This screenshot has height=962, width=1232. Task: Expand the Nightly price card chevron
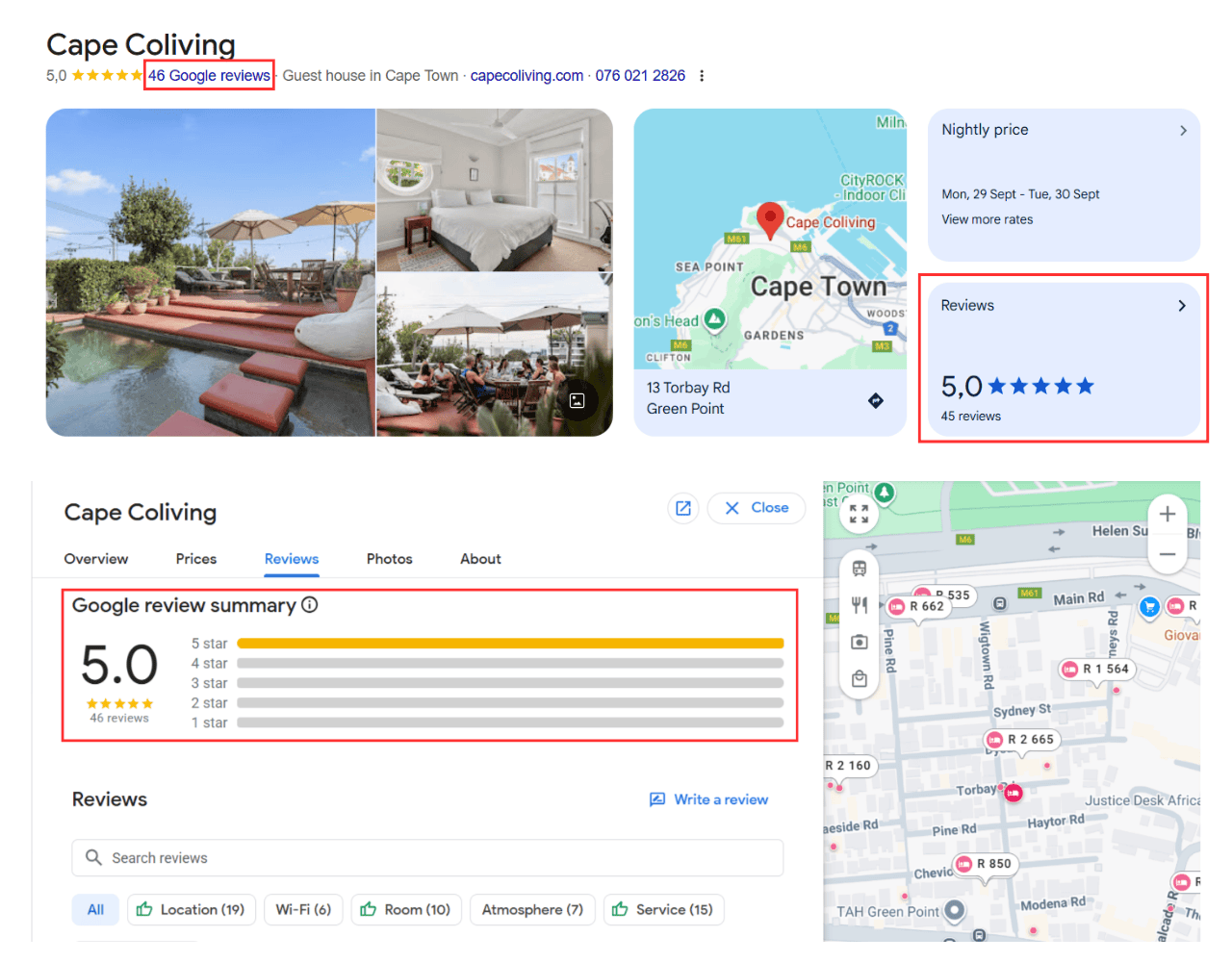(x=1183, y=131)
